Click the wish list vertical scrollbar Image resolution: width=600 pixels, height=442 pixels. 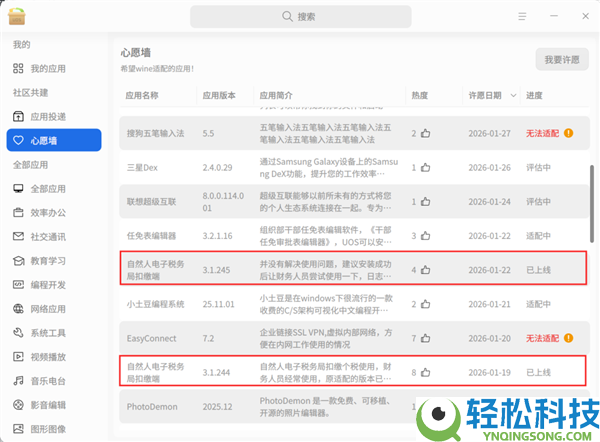click(x=592, y=204)
